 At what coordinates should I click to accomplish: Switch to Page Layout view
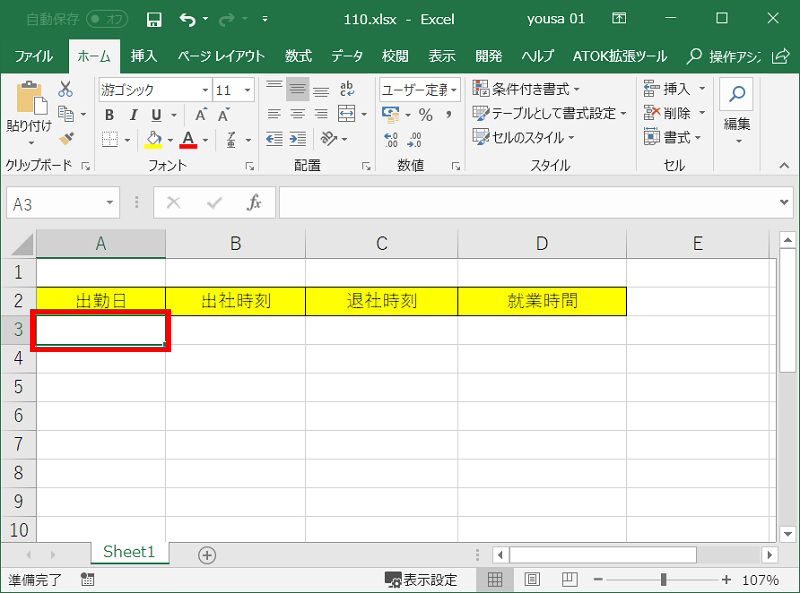point(532,579)
